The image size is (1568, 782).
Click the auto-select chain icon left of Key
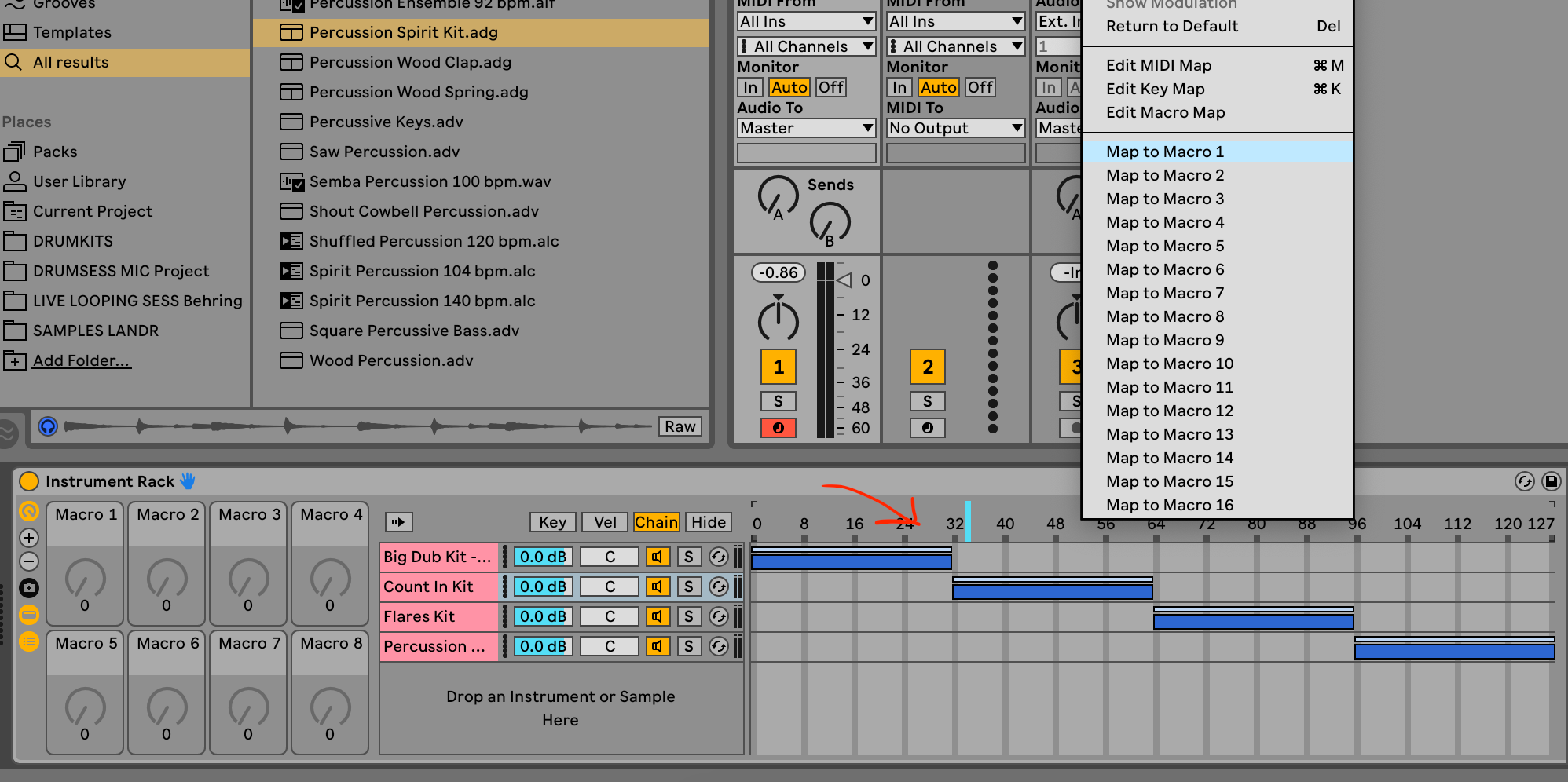pyautogui.click(x=398, y=522)
